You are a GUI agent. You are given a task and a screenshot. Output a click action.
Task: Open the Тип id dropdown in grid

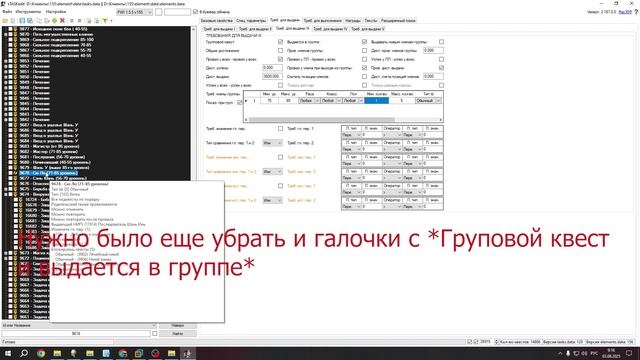tap(428, 100)
